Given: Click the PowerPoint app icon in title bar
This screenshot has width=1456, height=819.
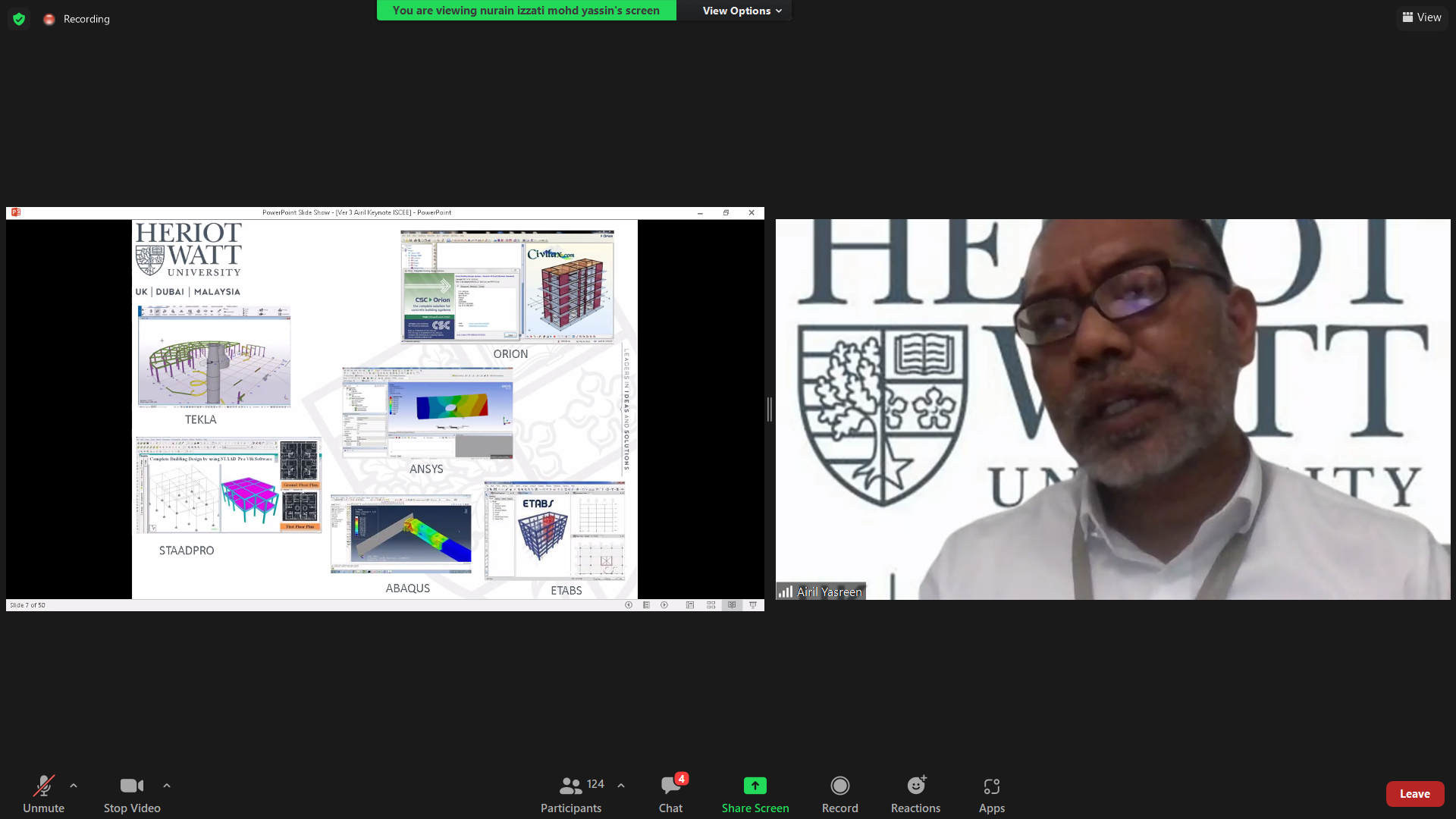Looking at the screenshot, I should (x=16, y=212).
